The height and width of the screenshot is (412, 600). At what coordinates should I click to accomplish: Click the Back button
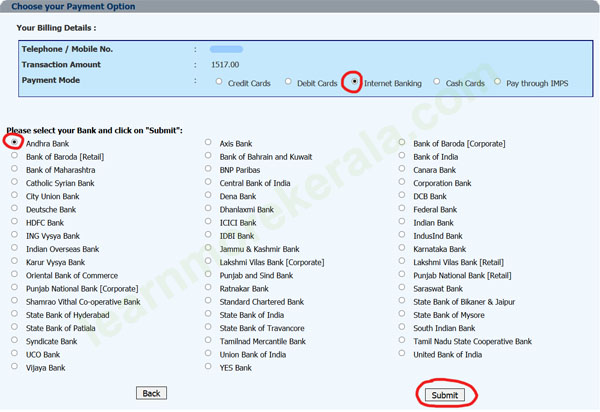click(x=152, y=393)
